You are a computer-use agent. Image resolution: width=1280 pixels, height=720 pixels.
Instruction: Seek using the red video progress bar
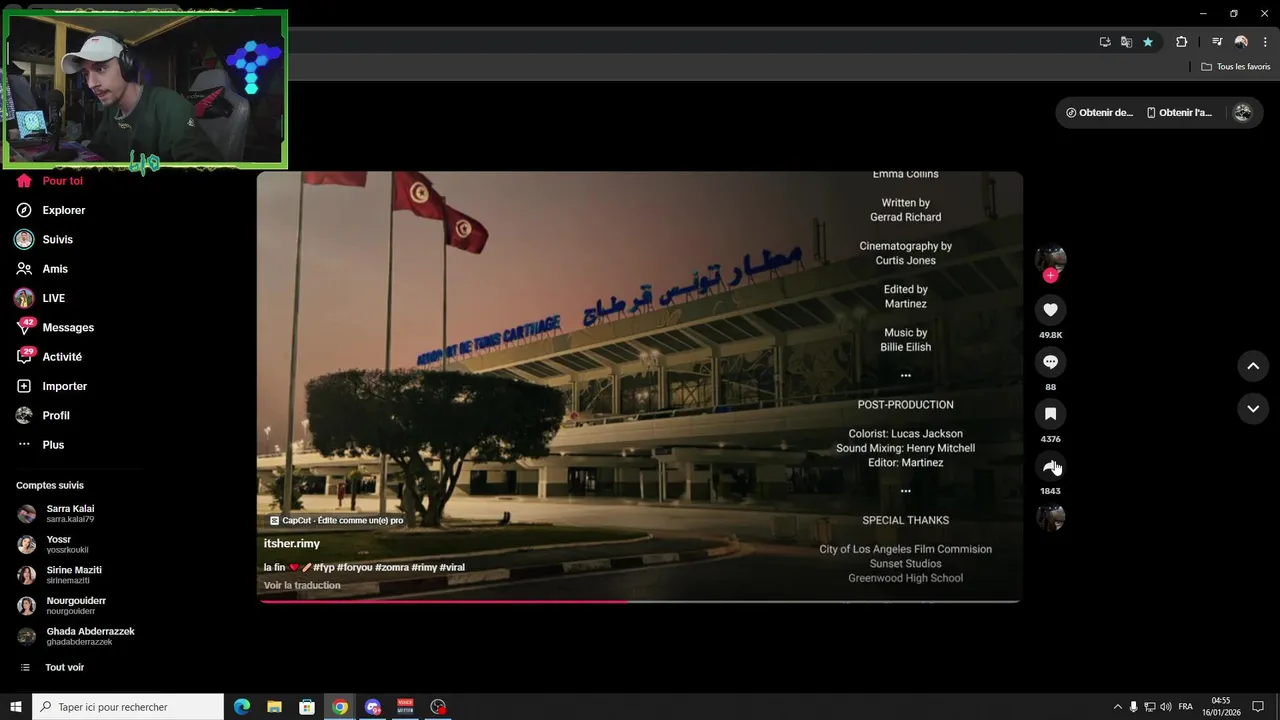click(x=640, y=601)
